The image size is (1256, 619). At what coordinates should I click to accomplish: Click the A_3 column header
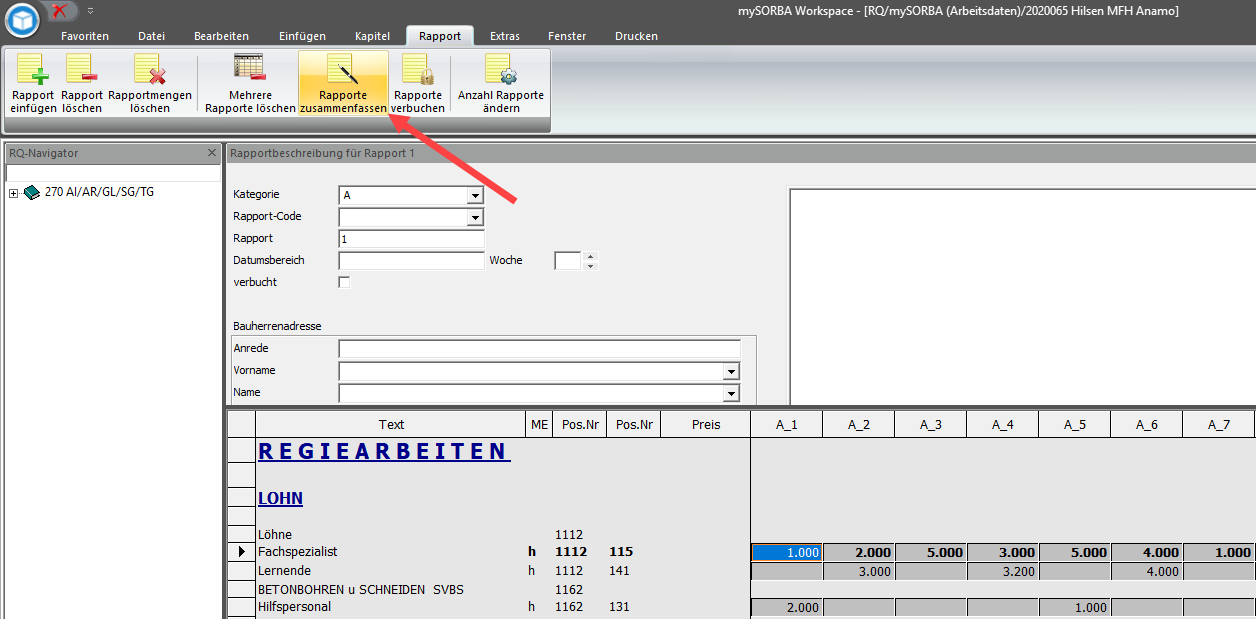(931, 425)
